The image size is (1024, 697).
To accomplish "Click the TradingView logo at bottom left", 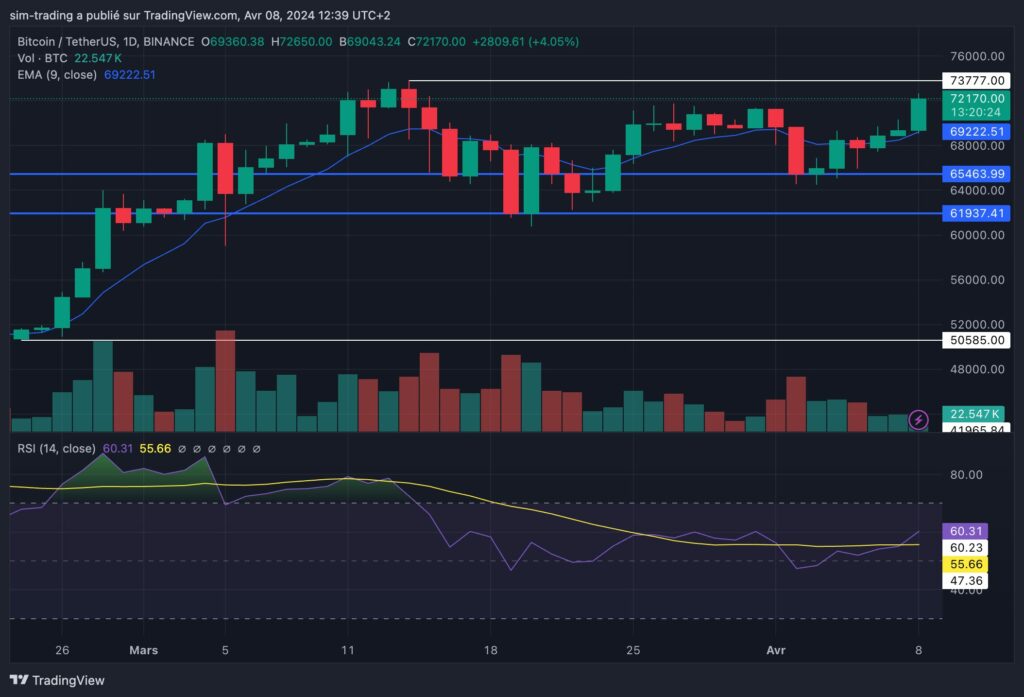I will [x=55, y=681].
